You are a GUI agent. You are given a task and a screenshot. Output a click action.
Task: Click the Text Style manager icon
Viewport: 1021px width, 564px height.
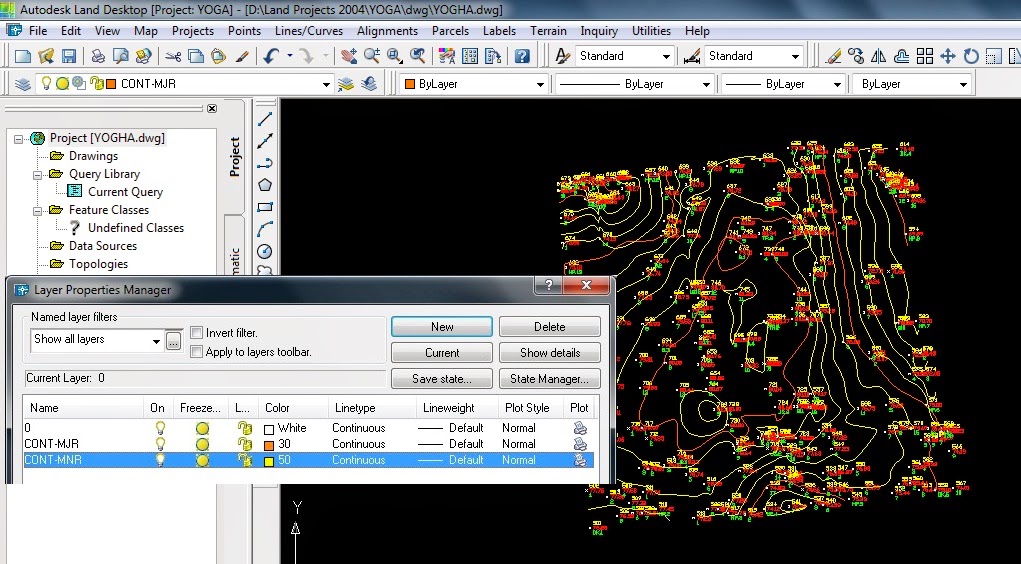point(562,57)
